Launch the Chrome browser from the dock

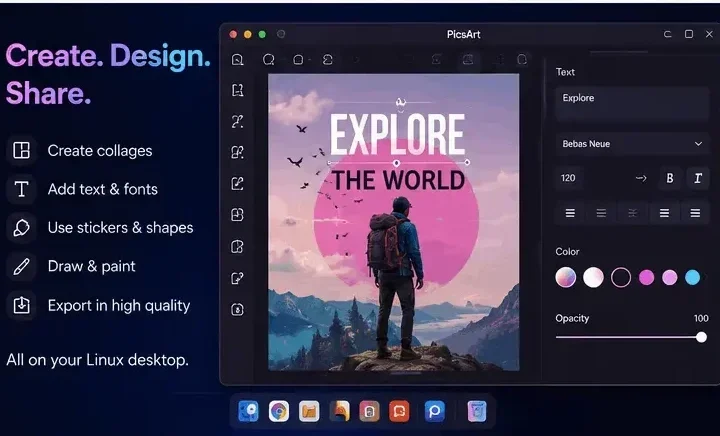pos(279,411)
